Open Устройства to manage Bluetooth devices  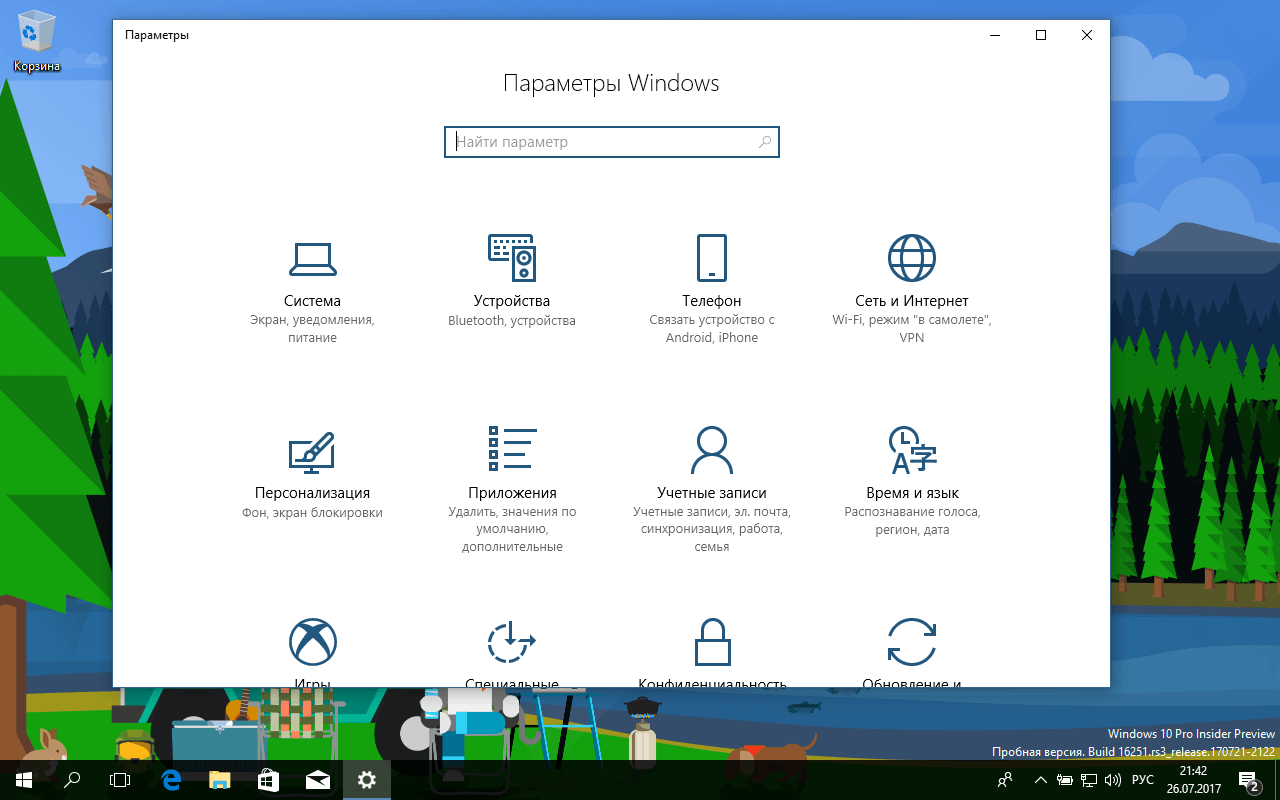pyautogui.click(x=512, y=280)
